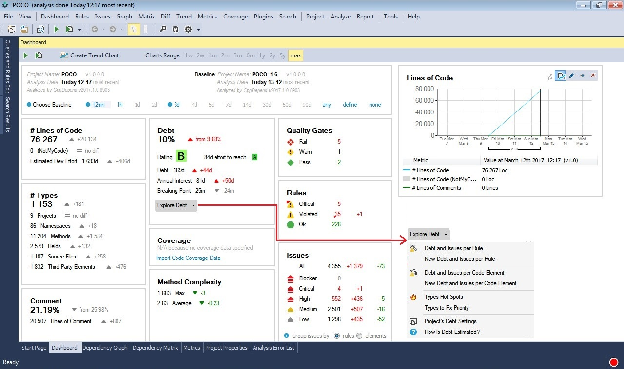Image resolution: width=624 pixels, height=369 pixels.
Task: Click the navigate forward arrow toolbar icon
Action: (113, 29)
